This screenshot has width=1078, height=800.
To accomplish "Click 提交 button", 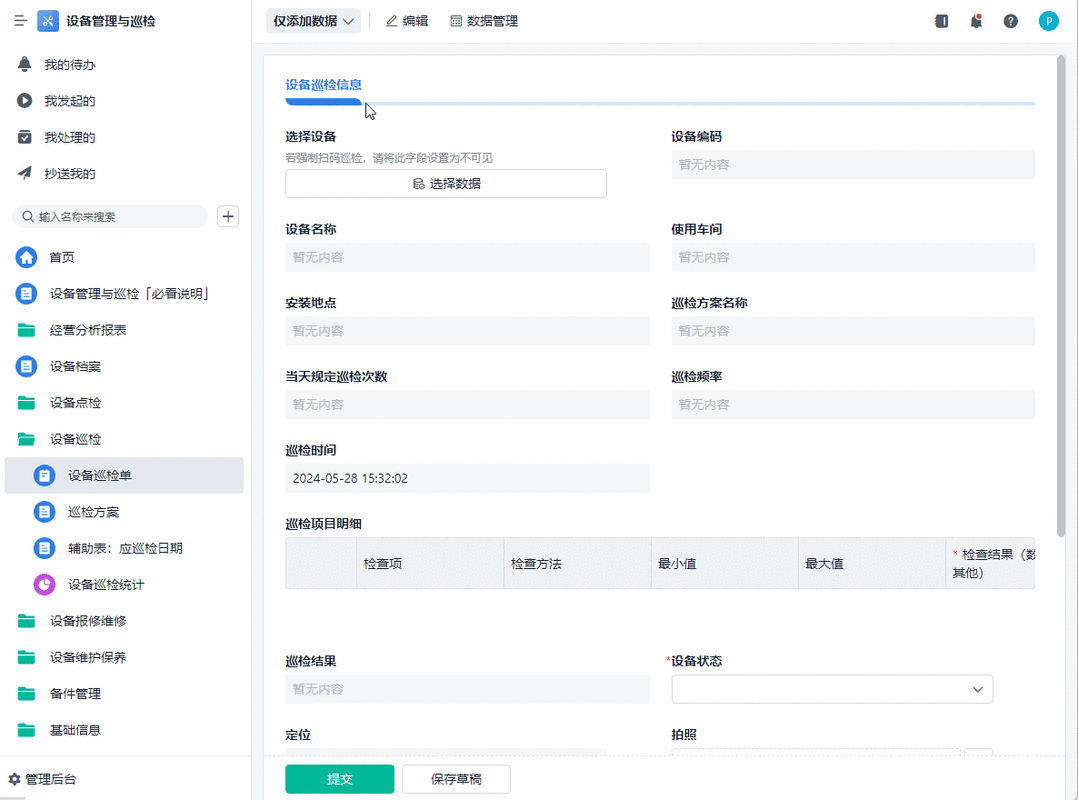I will click(x=340, y=779).
